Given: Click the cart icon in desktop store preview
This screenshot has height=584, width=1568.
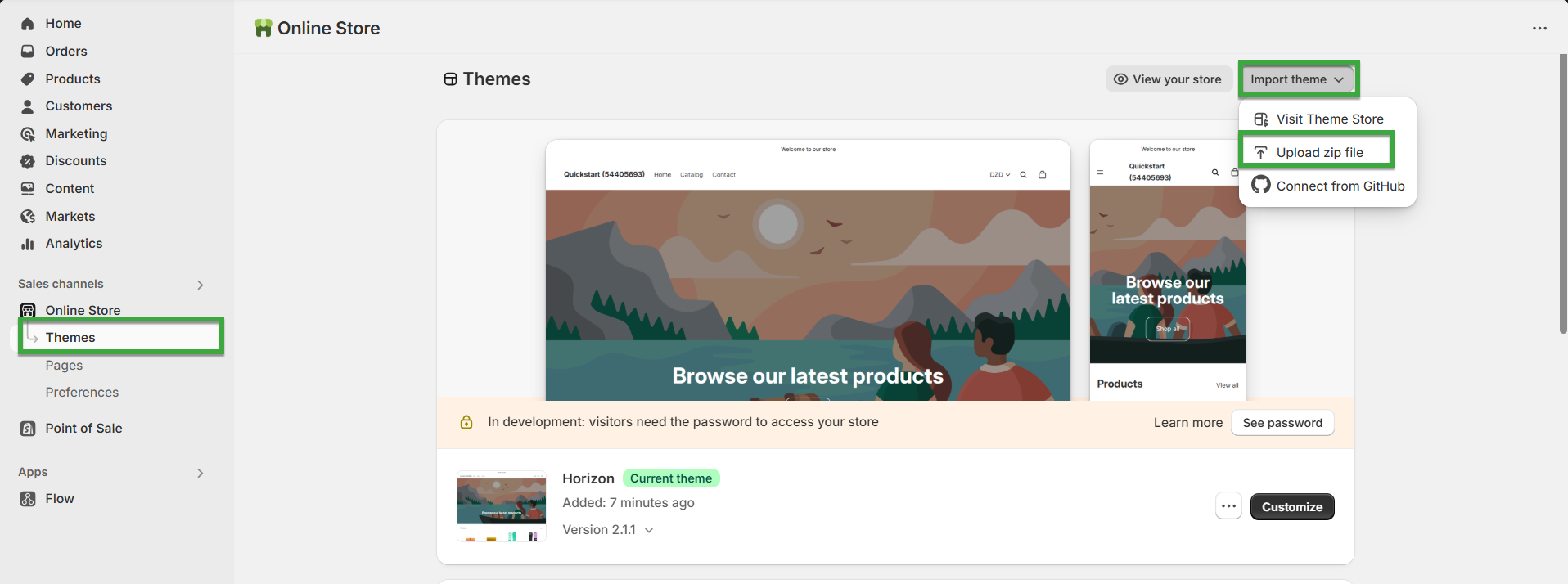Looking at the screenshot, I should click(1043, 175).
